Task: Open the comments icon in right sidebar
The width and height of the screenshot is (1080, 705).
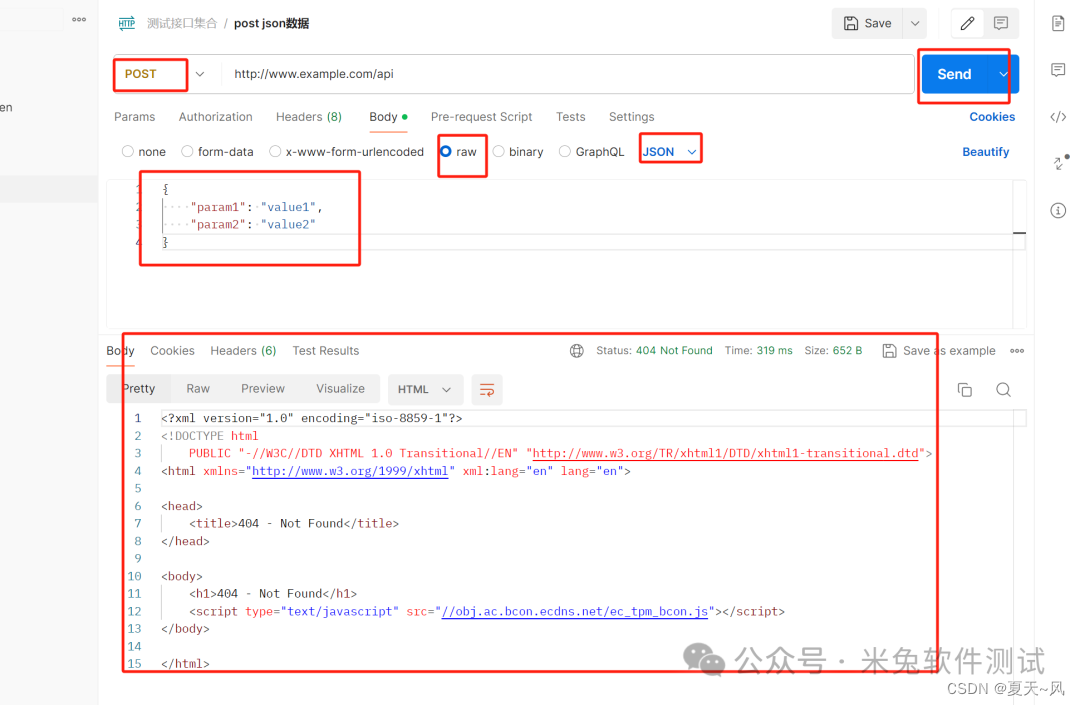Action: pos(1058,70)
